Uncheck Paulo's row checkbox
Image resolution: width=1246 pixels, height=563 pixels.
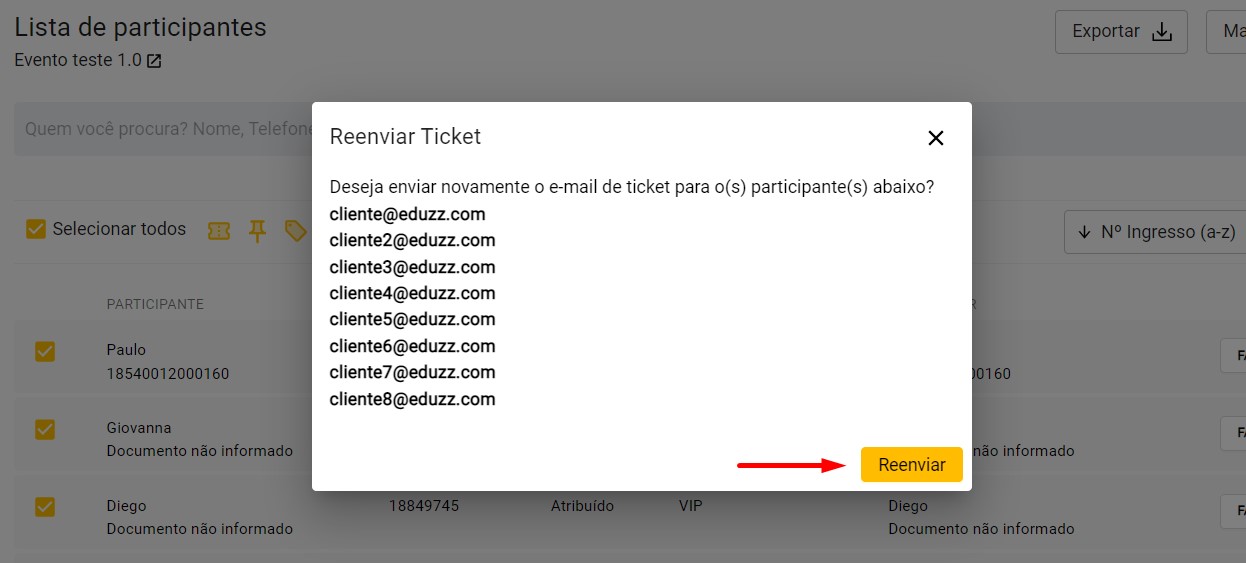(x=45, y=351)
